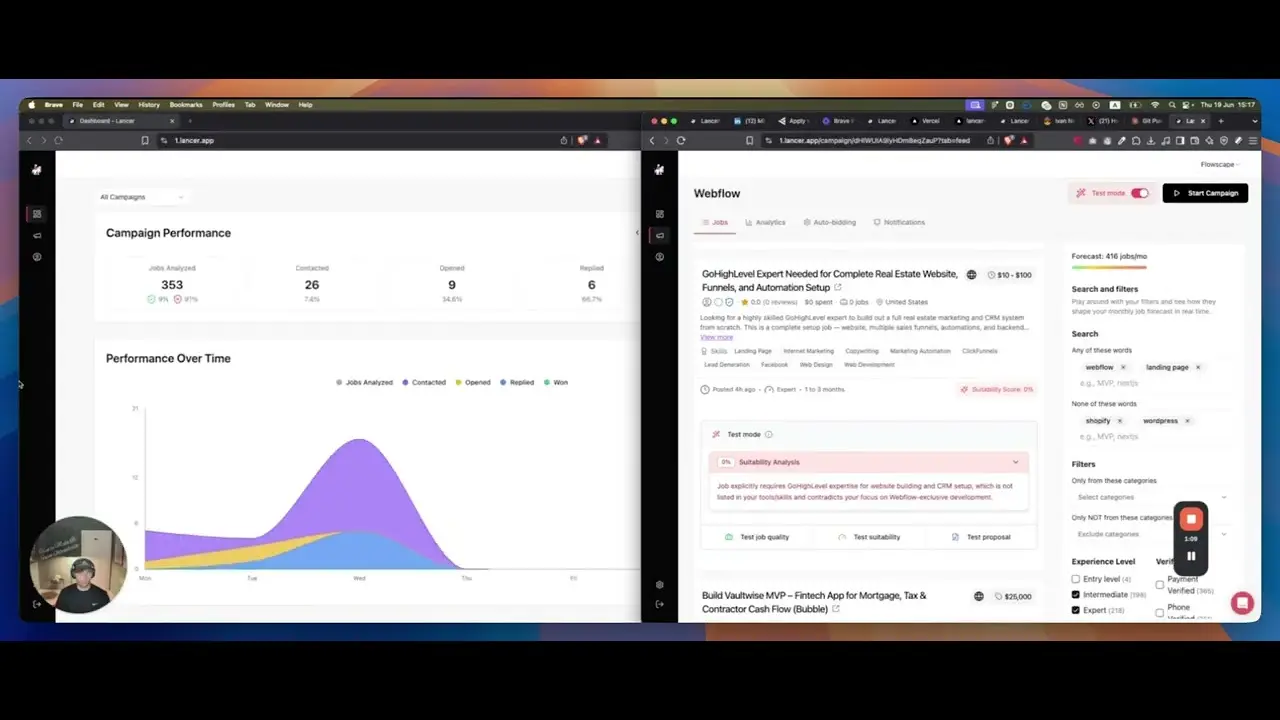1280x720 pixels.
Task: Pause the screen recording
Action: [x=1191, y=556]
